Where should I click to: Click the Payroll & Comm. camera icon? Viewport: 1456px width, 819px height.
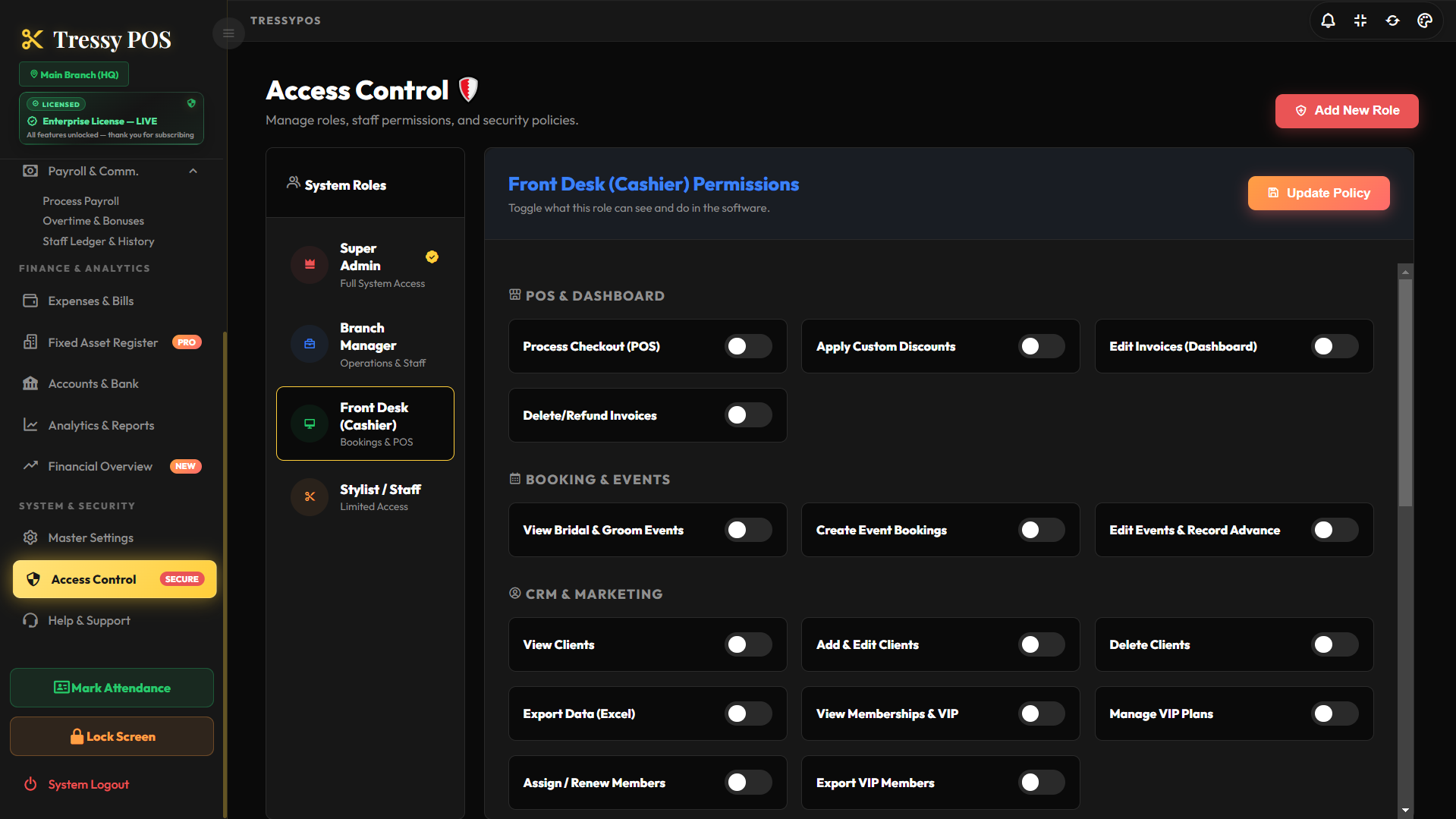coord(30,171)
